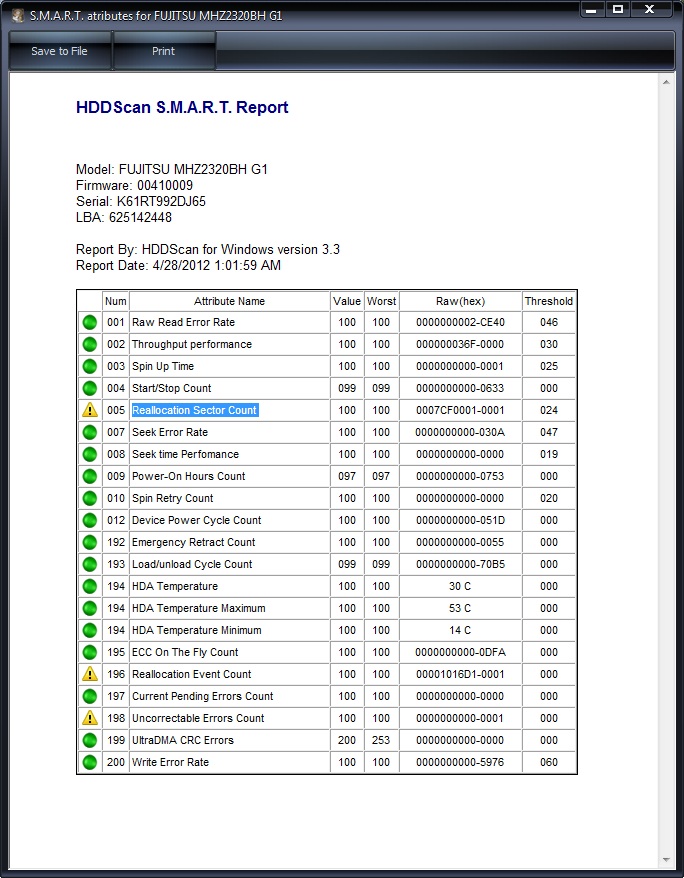The image size is (684, 878).
Task: Click threshold 060 in Write Error Rate row
Action: (x=549, y=763)
